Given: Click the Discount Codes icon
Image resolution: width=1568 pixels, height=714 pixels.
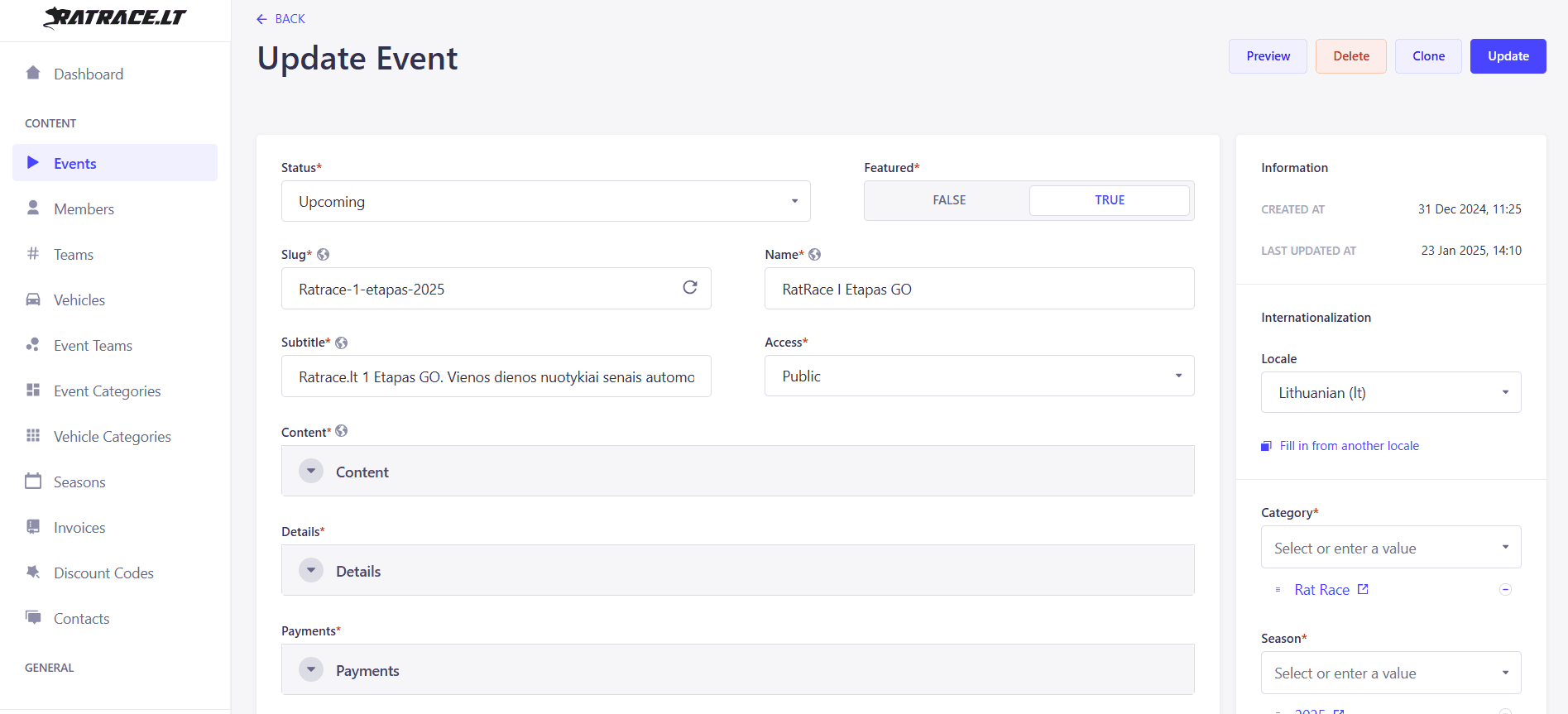Looking at the screenshot, I should click(x=33, y=572).
